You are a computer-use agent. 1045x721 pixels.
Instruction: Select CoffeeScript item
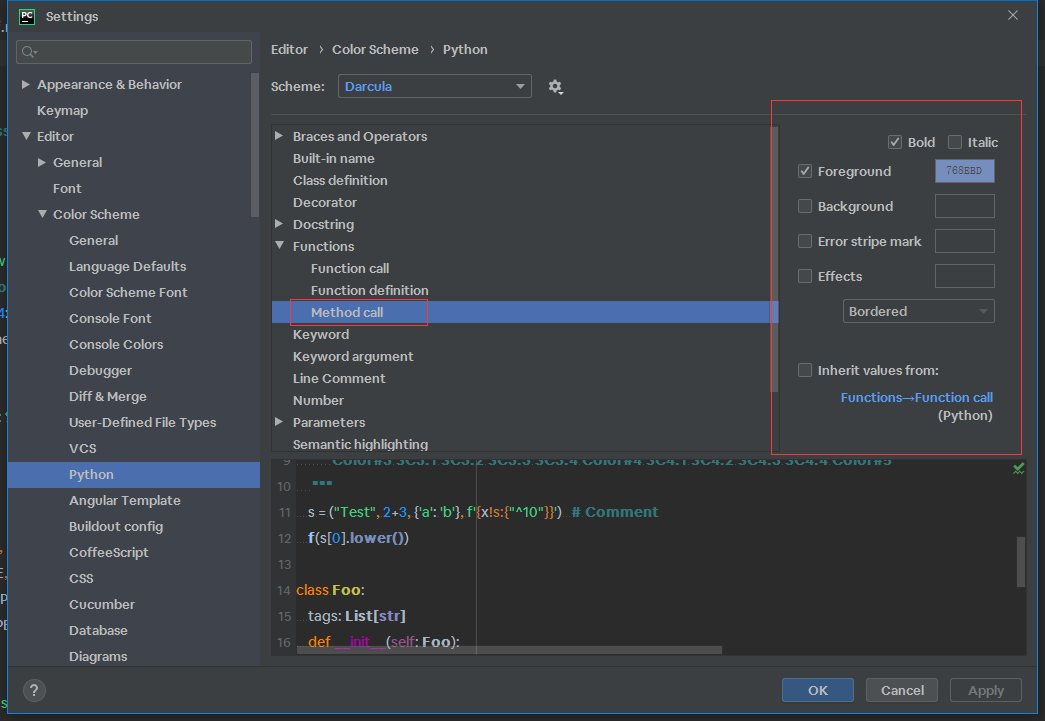click(x=109, y=552)
